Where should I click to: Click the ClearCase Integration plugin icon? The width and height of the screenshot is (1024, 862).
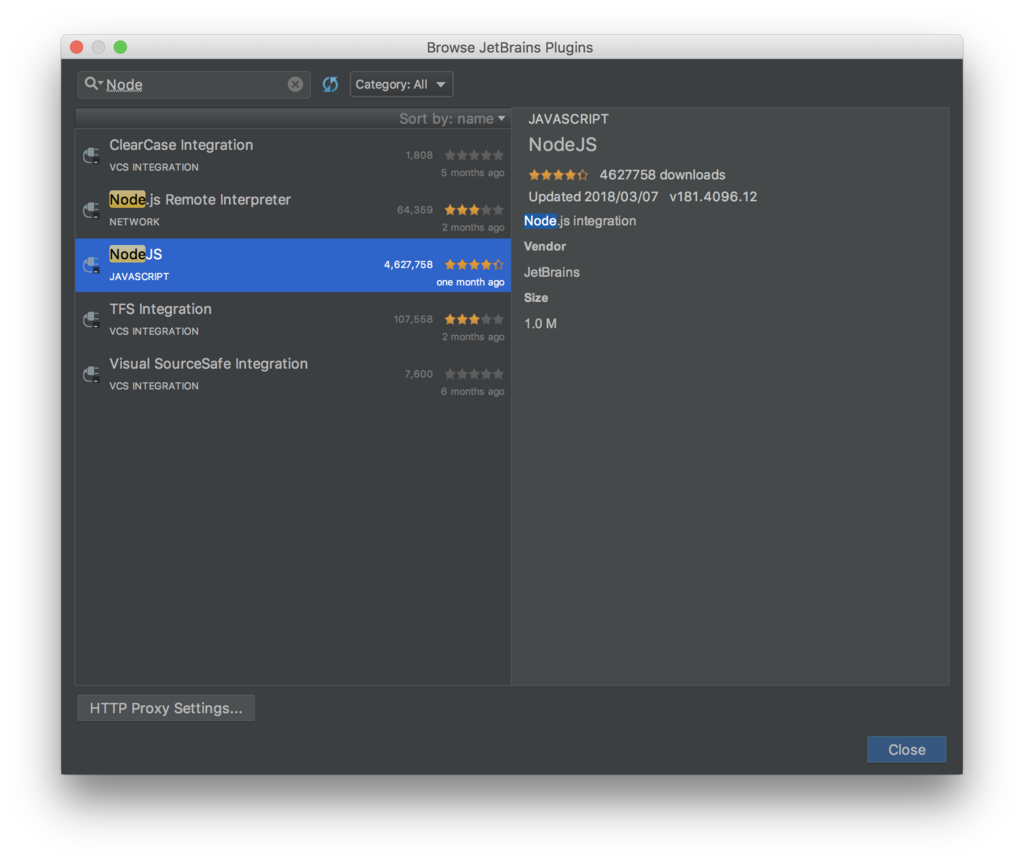[x=91, y=155]
